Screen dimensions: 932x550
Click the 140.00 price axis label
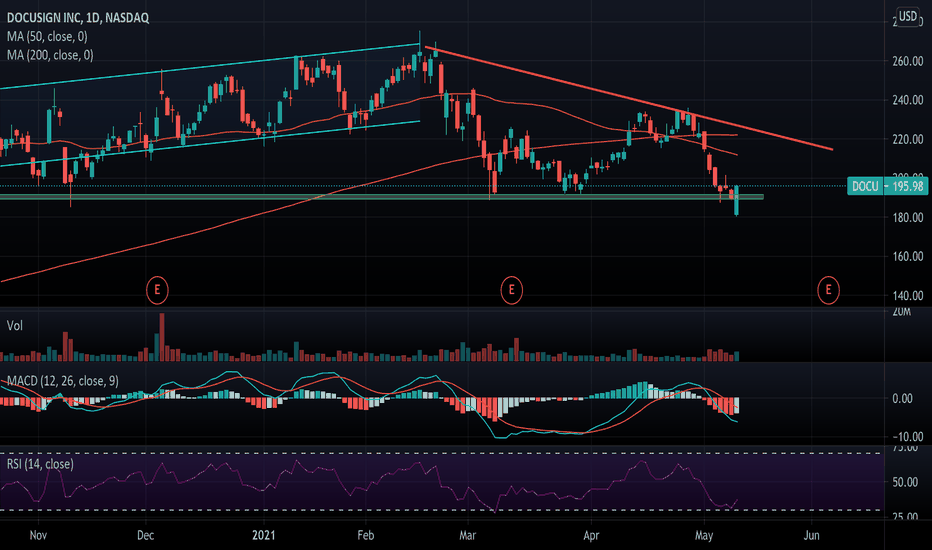click(908, 296)
